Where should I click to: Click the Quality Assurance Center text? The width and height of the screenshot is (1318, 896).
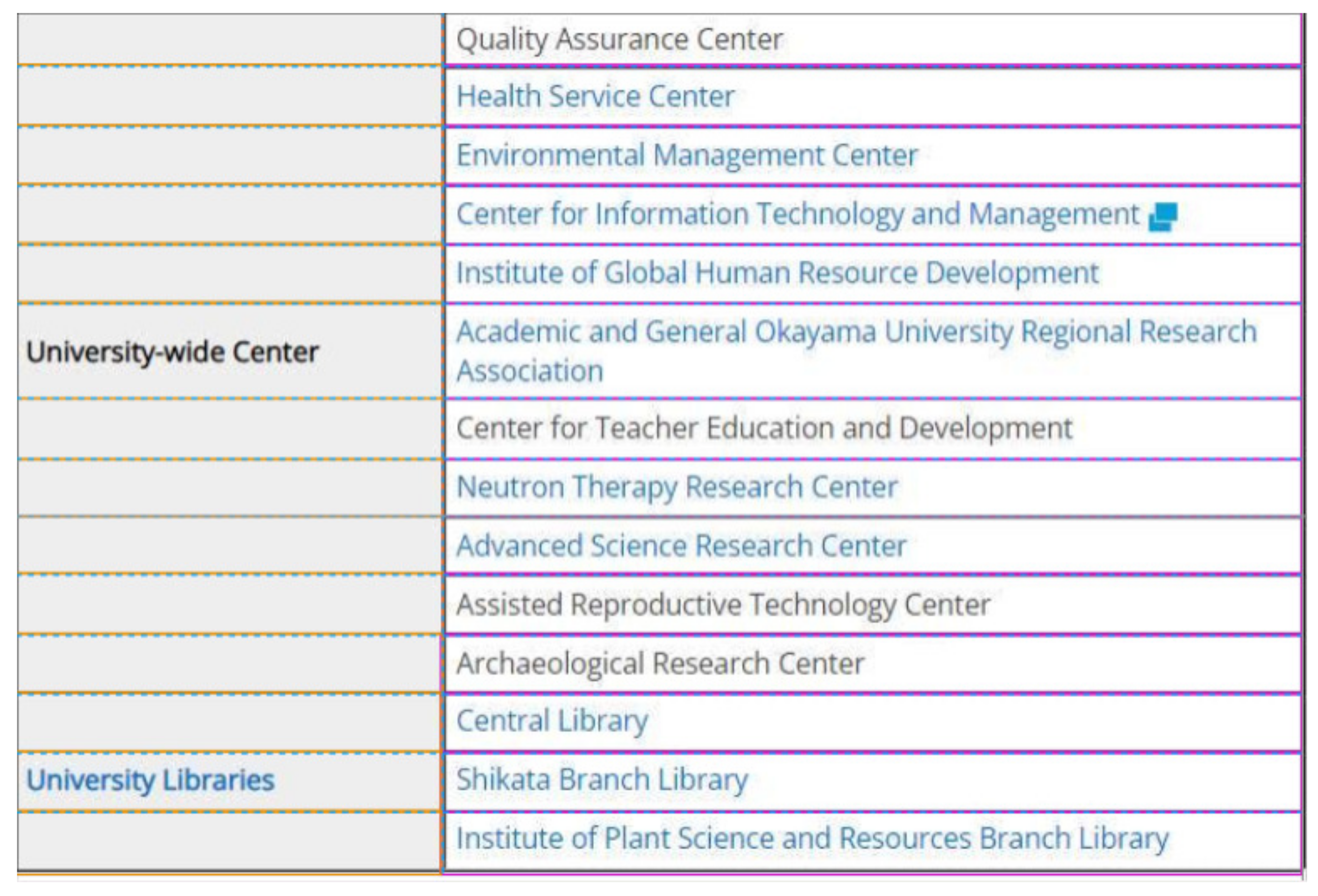pos(619,40)
